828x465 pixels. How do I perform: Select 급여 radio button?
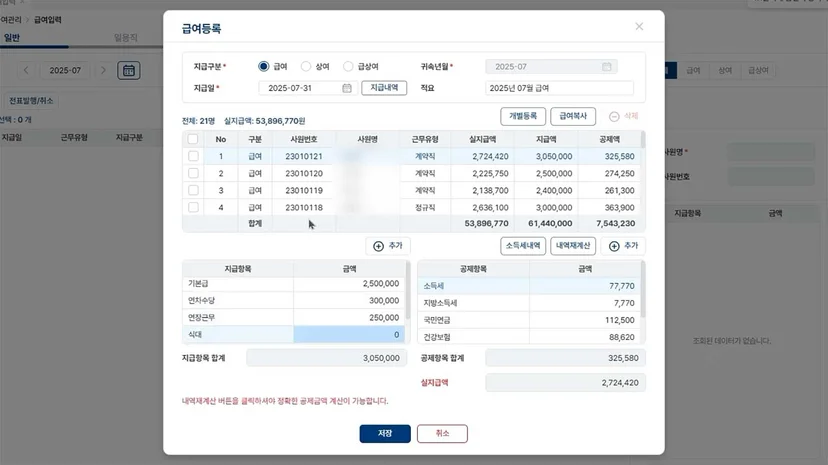[264, 67]
